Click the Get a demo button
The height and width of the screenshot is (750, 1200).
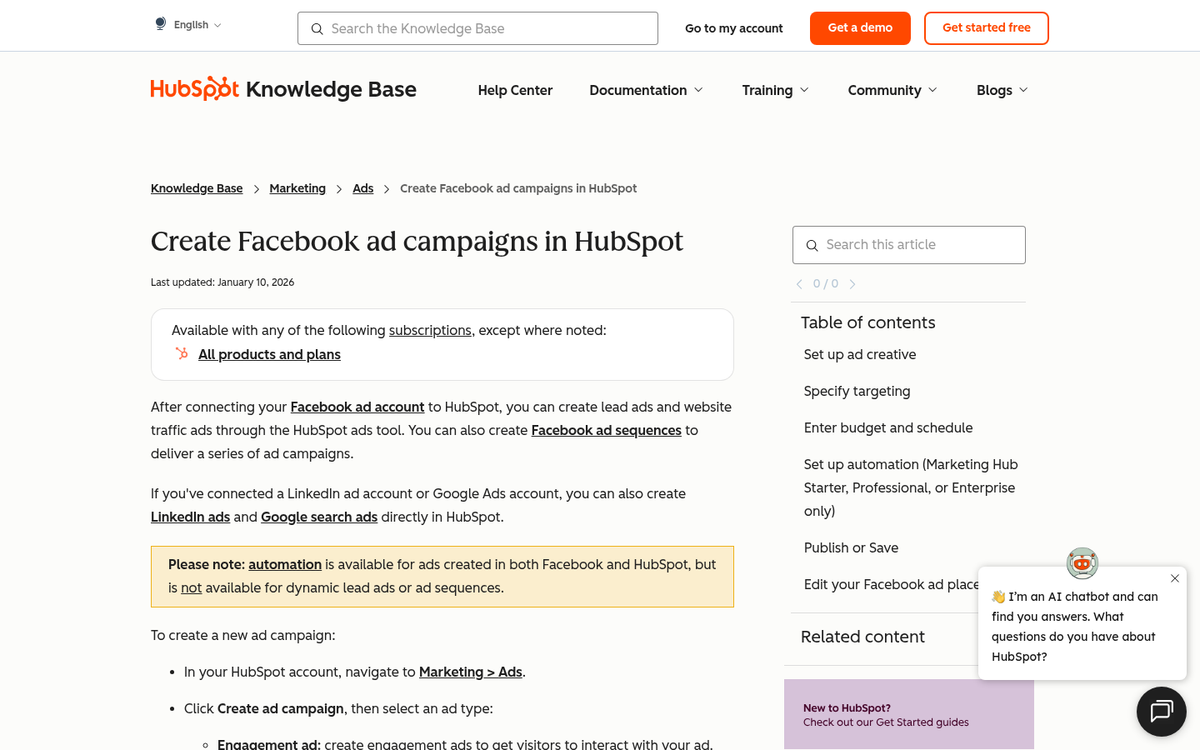[860, 28]
